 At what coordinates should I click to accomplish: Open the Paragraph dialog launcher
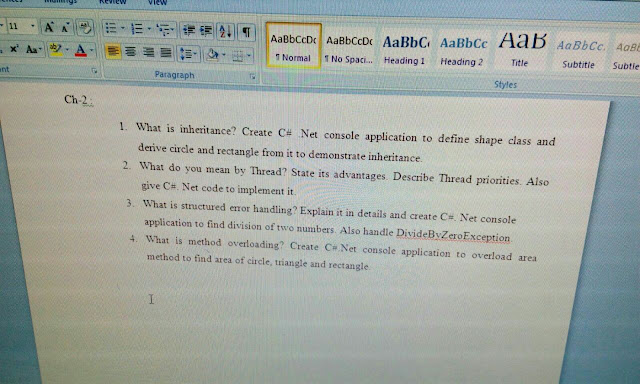coord(253,76)
